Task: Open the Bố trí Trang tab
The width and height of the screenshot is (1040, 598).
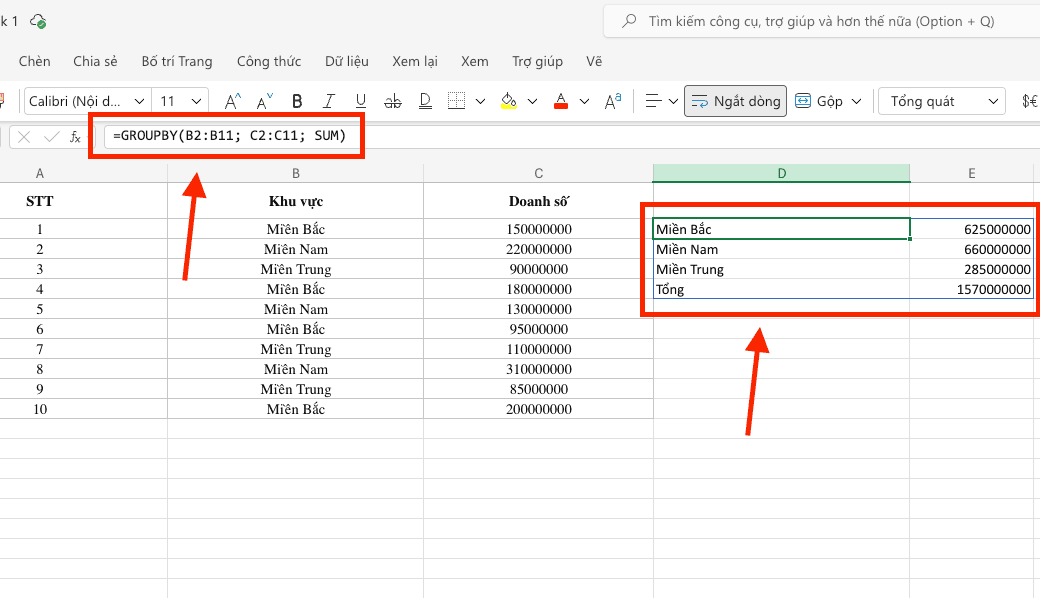Action: click(177, 62)
